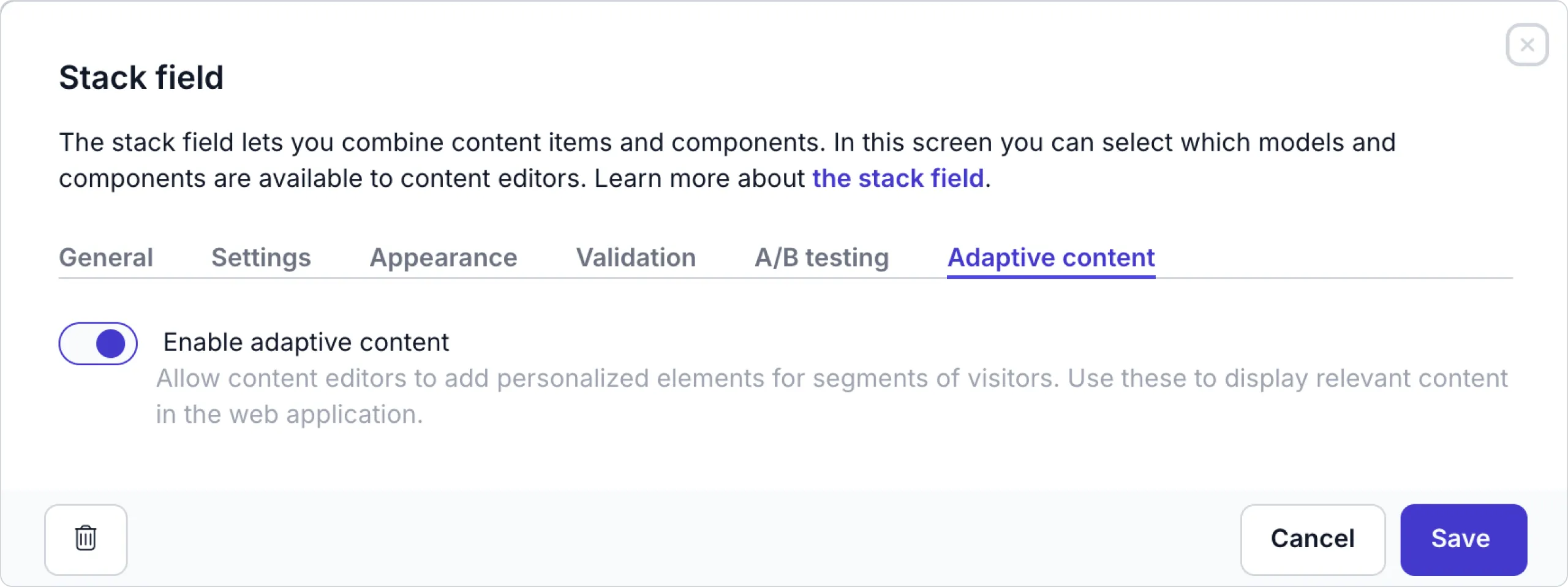Switch to the Validation tab
1568x587 pixels.
[x=635, y=257]
